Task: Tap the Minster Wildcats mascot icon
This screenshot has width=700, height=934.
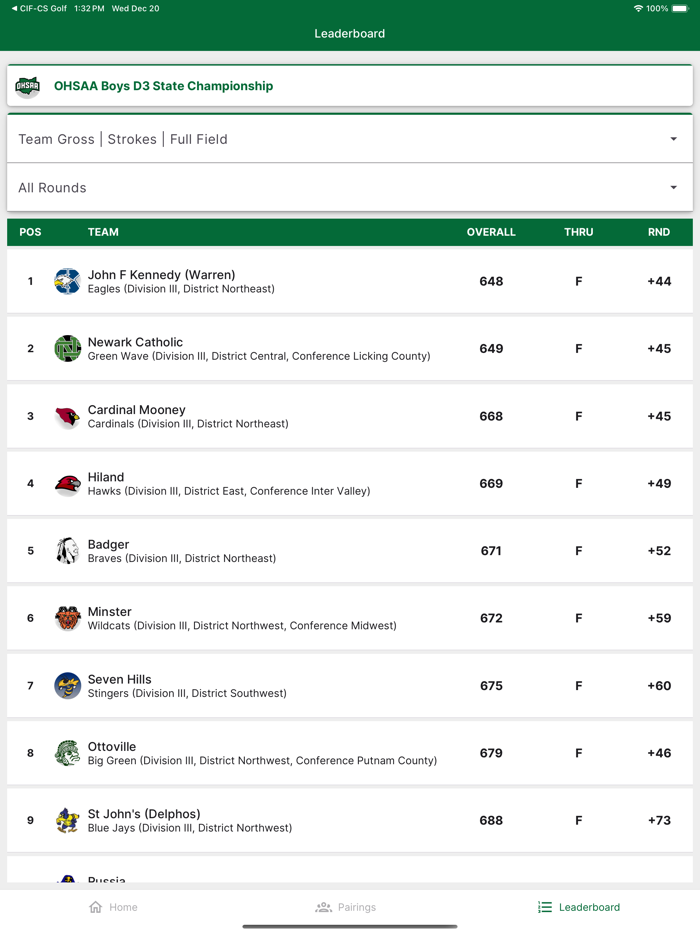Action: [67, 618]
